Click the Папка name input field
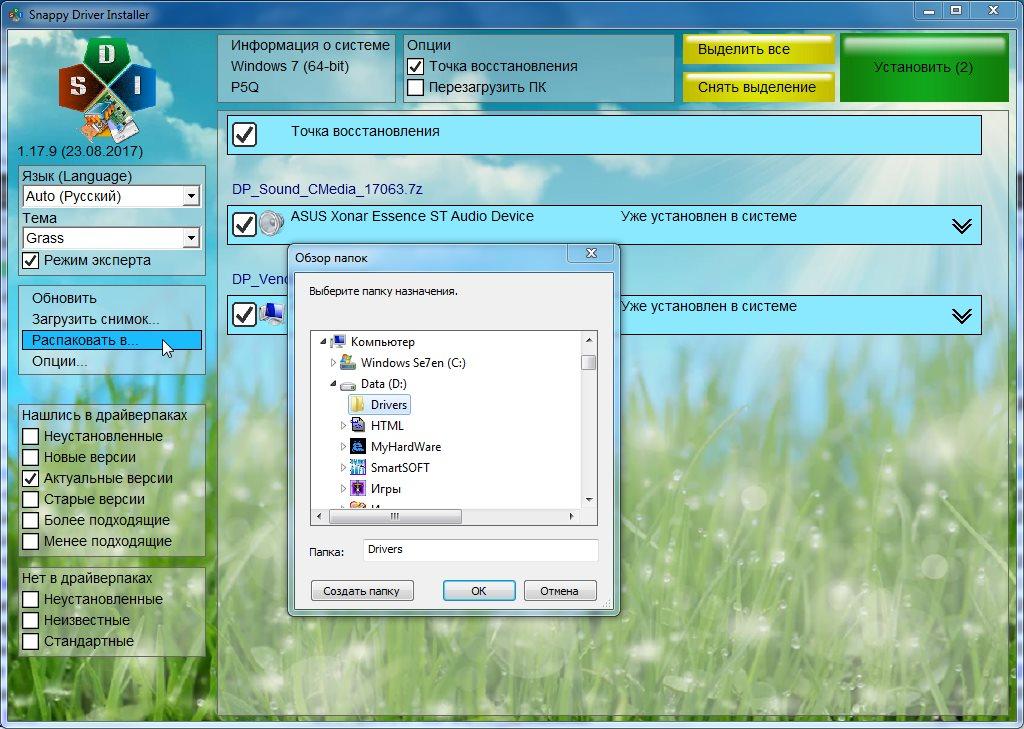The image size is (1024, 729). click(x=480, y=550)
